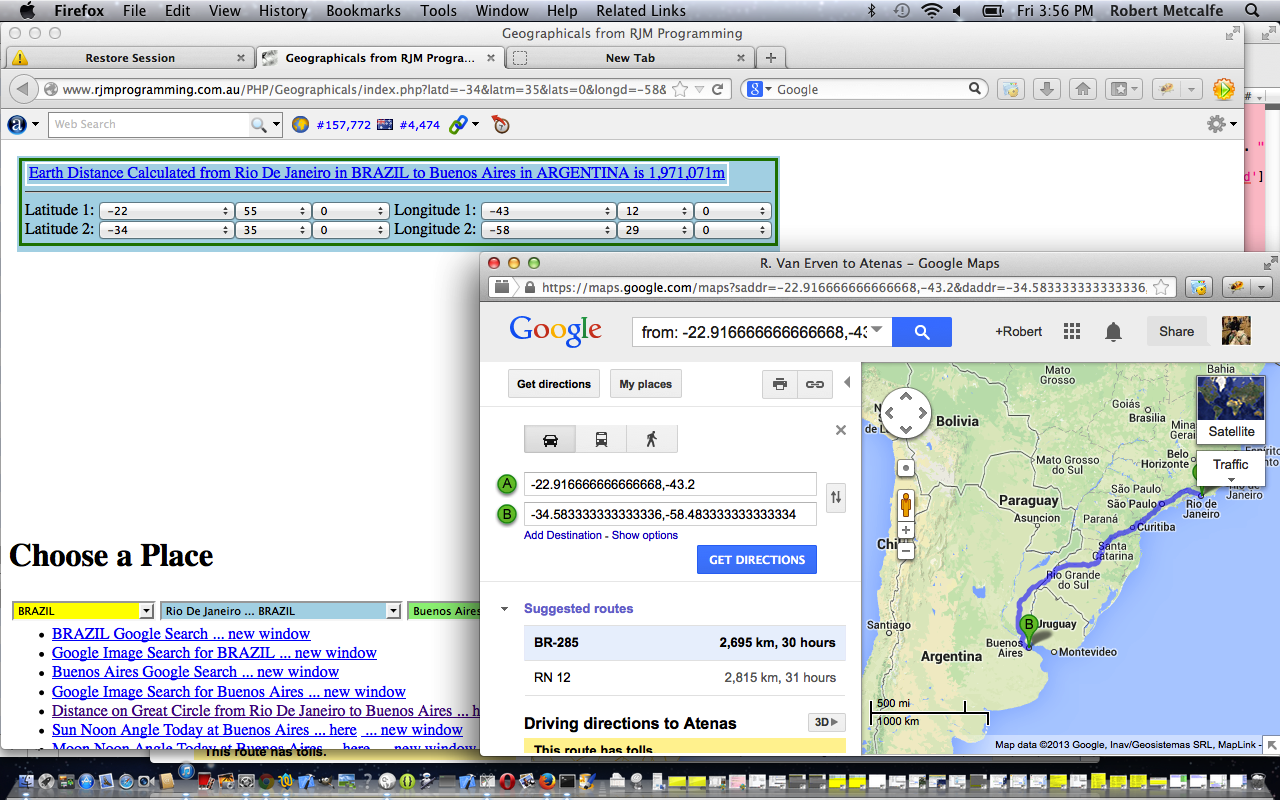
Task: Click the Share button in Google Maps
Action: coord(1176,332)
